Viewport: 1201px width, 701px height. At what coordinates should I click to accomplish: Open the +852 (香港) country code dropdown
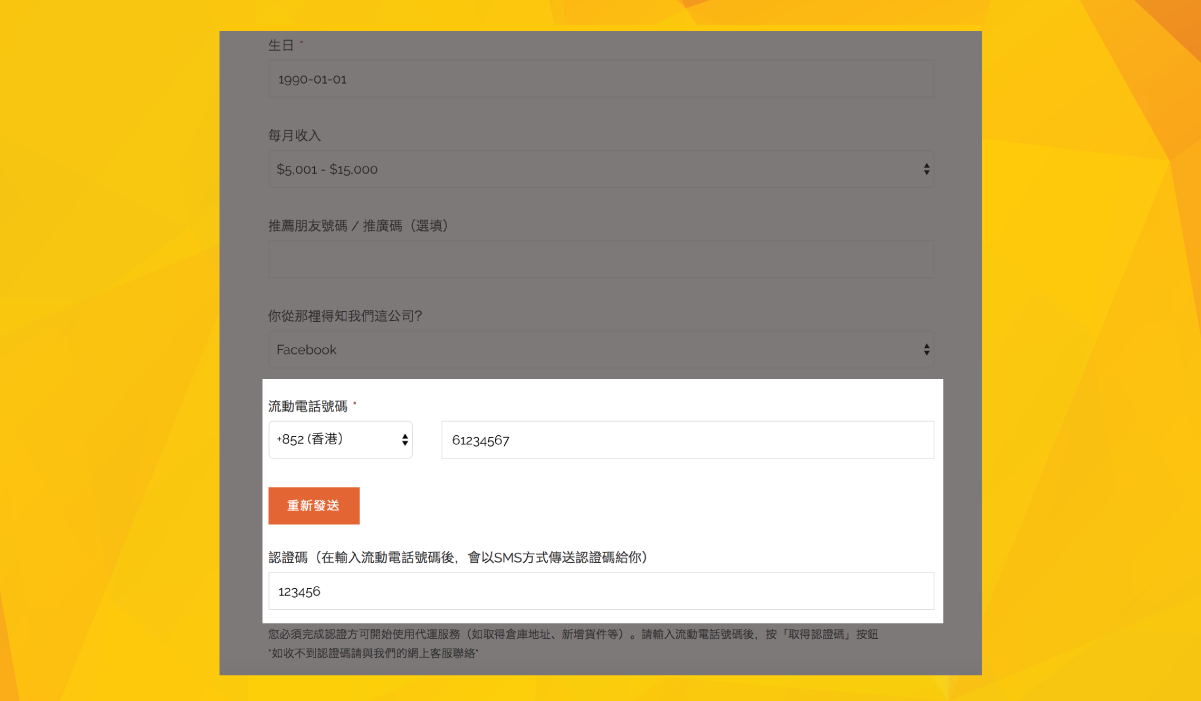(340, 440)
